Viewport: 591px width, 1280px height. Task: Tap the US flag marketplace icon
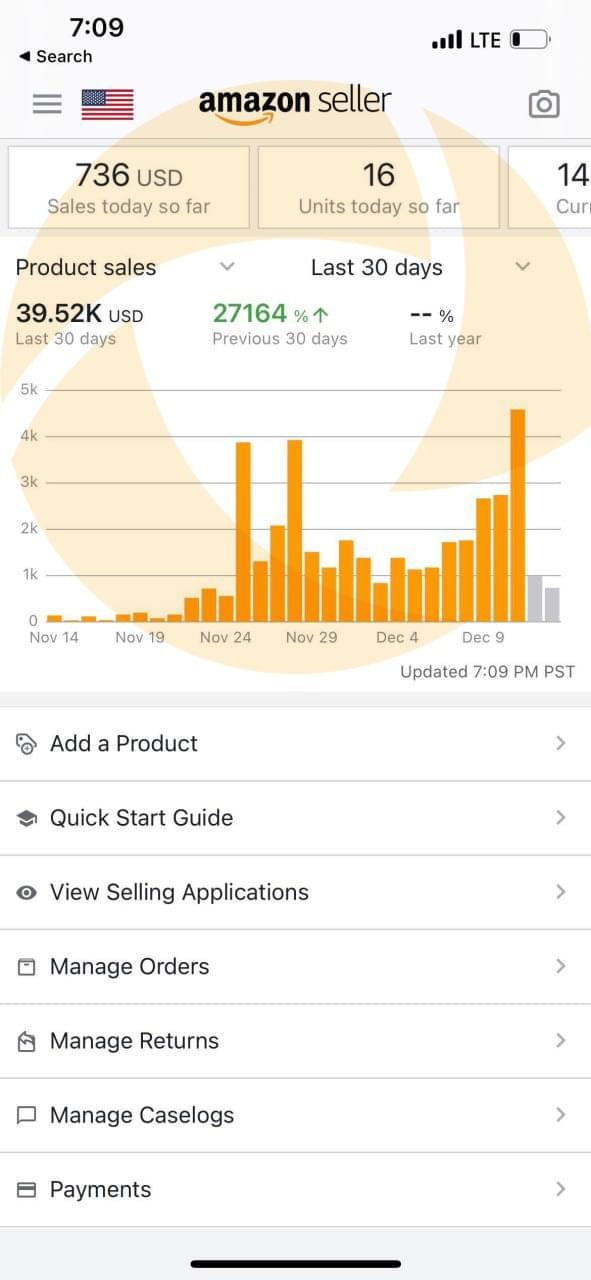(x=107, y=104)
